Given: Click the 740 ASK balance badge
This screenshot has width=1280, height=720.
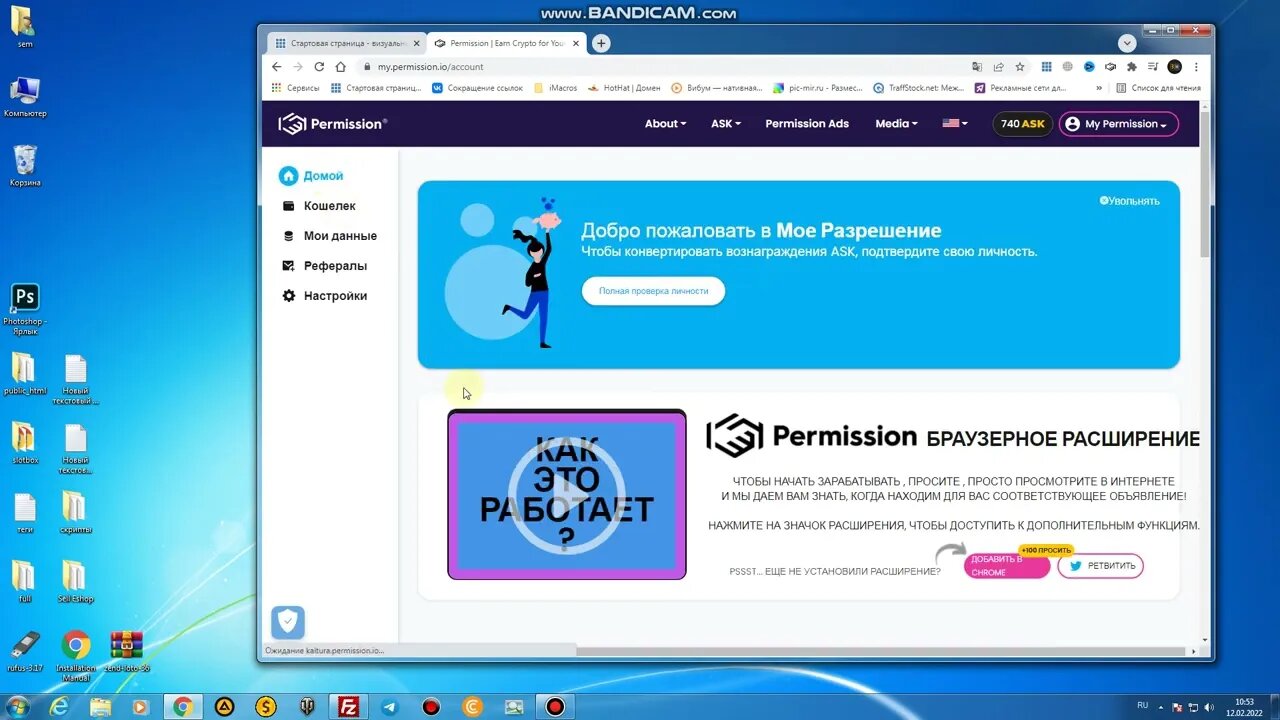Looking at the screenshot, I should pyautogui.click(x=1022, y=124).
